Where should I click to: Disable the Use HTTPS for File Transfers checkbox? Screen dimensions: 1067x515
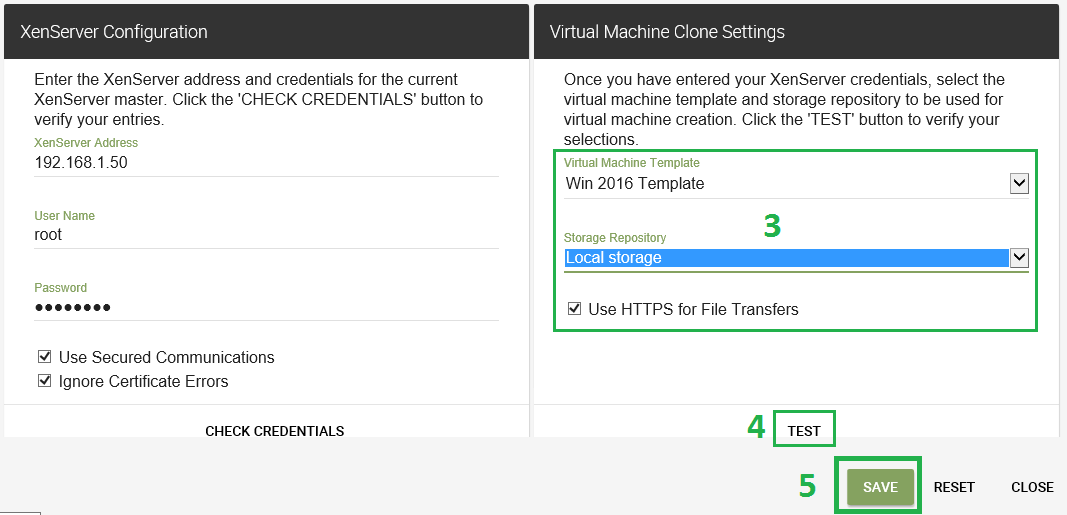pos(574,309)
